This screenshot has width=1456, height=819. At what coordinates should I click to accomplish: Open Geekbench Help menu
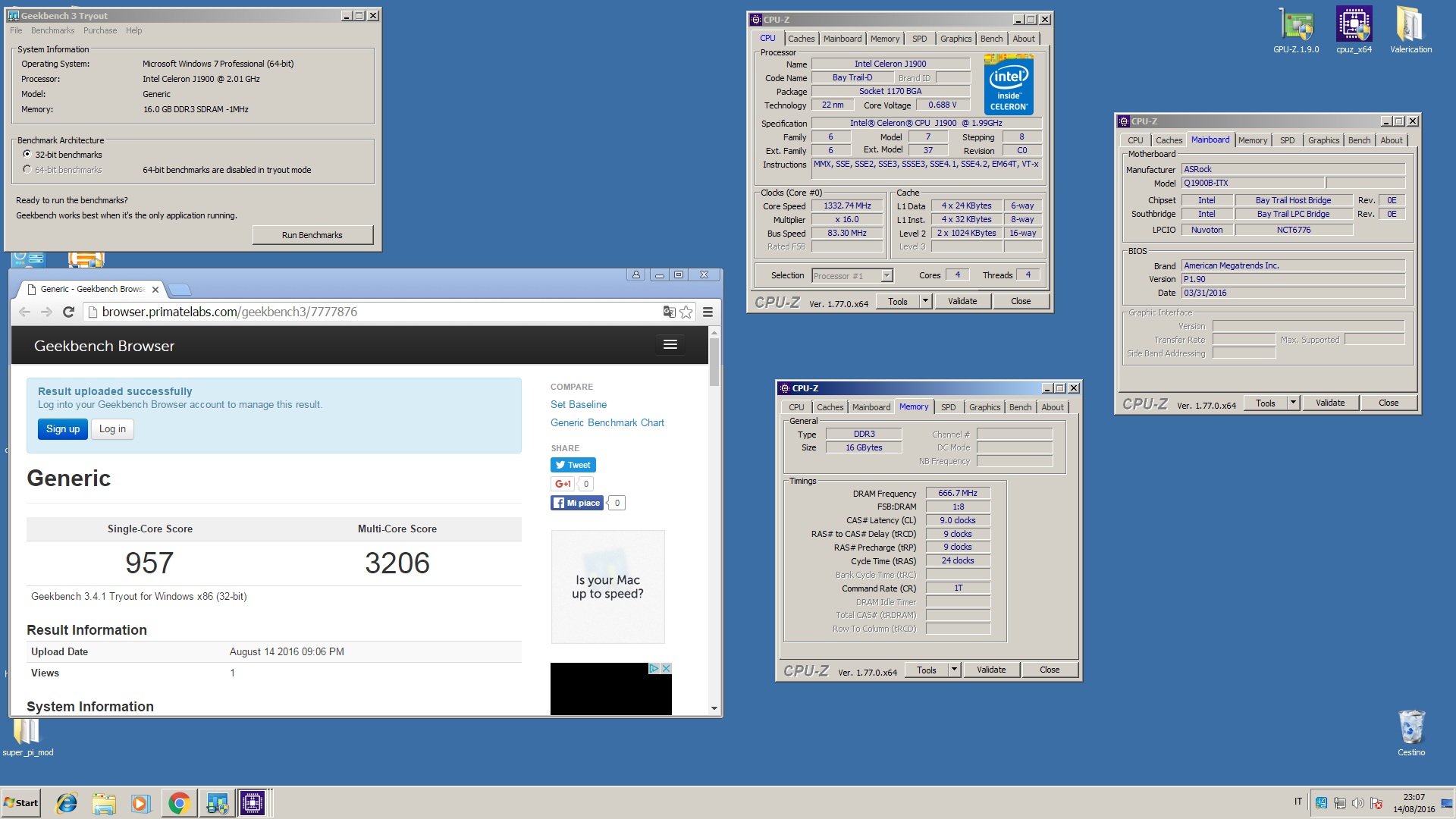coord(133,30)
